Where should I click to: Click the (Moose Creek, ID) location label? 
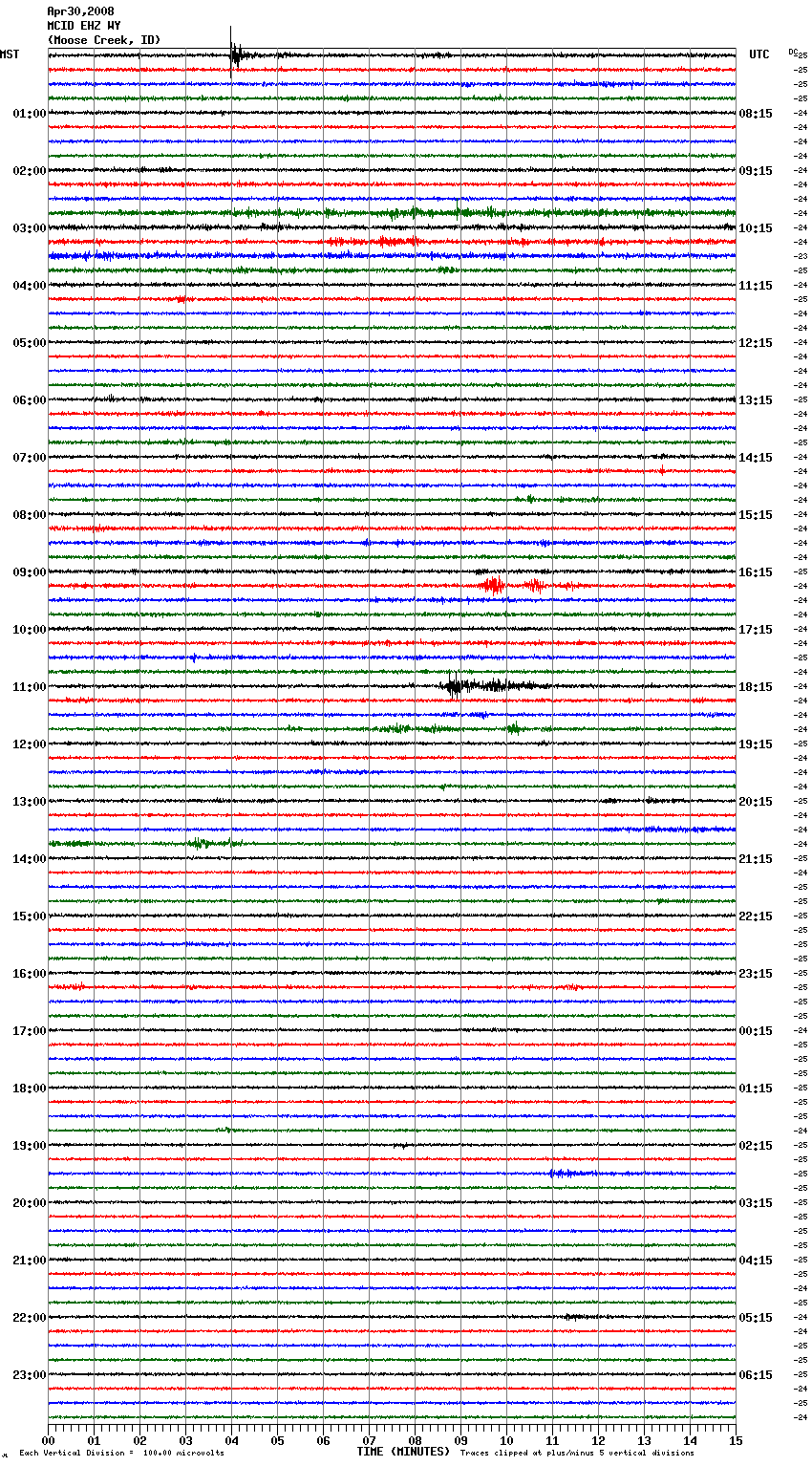[x=104, y=40]
